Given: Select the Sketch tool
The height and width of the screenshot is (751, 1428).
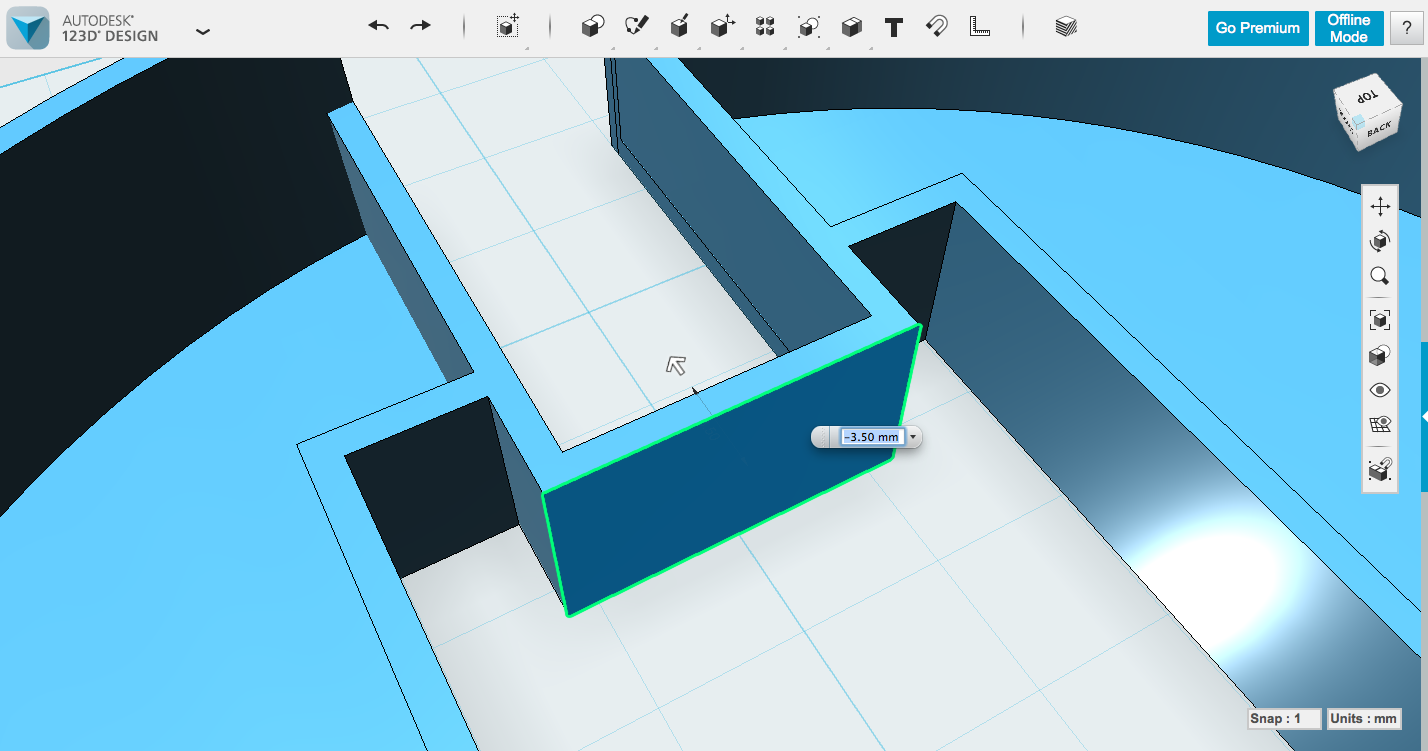Looking at the screenshot, I should click(x=635, y=27).
